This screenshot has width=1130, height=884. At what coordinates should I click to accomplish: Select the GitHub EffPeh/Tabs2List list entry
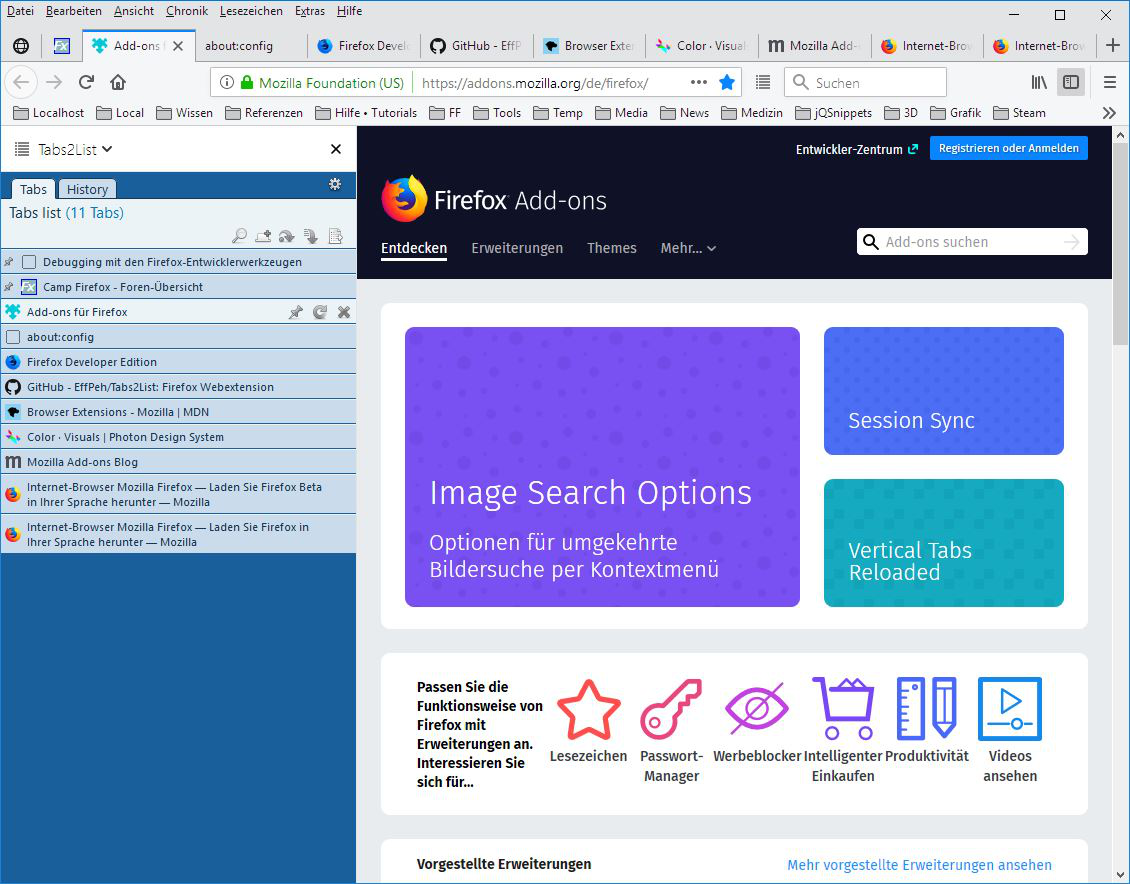tap(179, 387)
